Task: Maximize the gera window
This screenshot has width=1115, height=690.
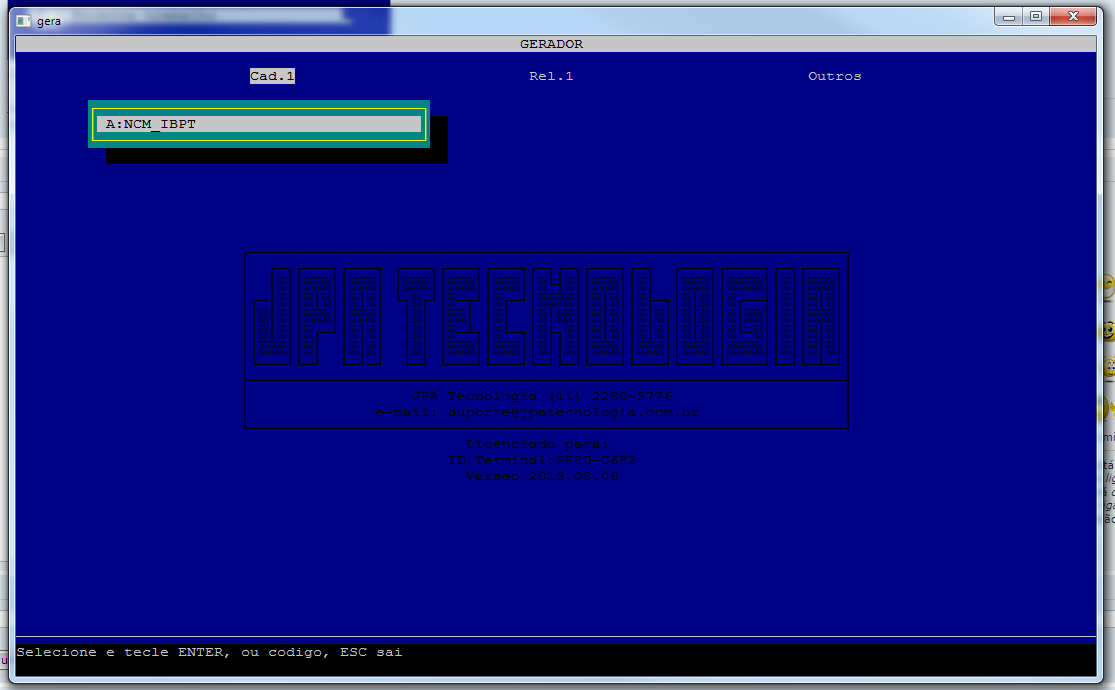Action: coord(1035,16)
